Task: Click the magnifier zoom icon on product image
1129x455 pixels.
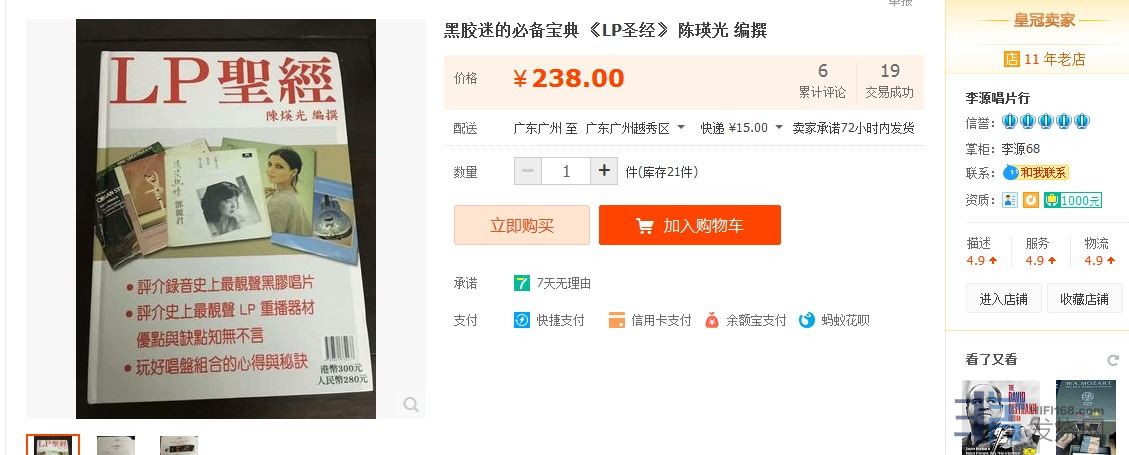Action: (410, 404)
